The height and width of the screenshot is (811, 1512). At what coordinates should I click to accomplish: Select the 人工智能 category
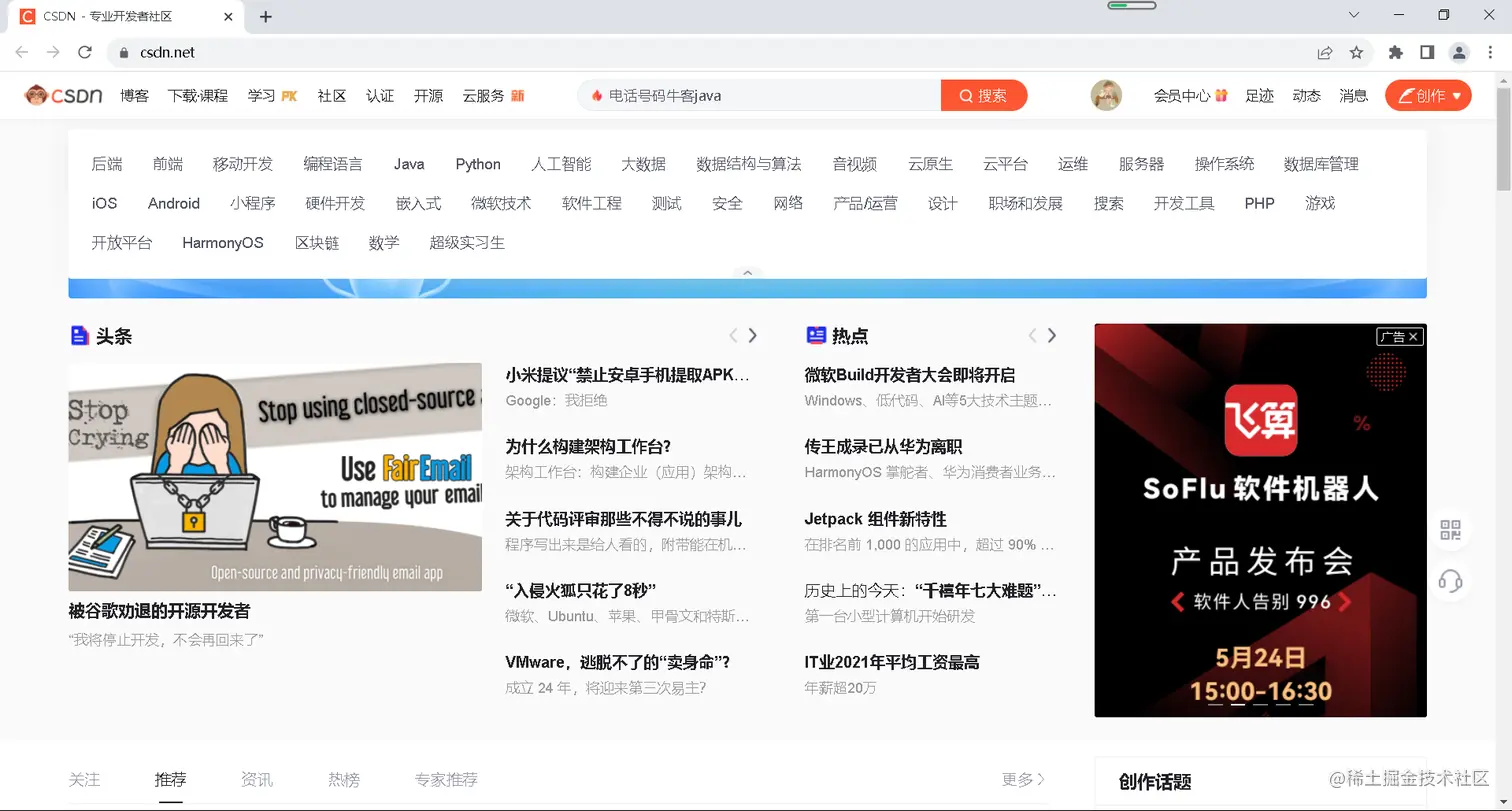(x=561, y=164)
